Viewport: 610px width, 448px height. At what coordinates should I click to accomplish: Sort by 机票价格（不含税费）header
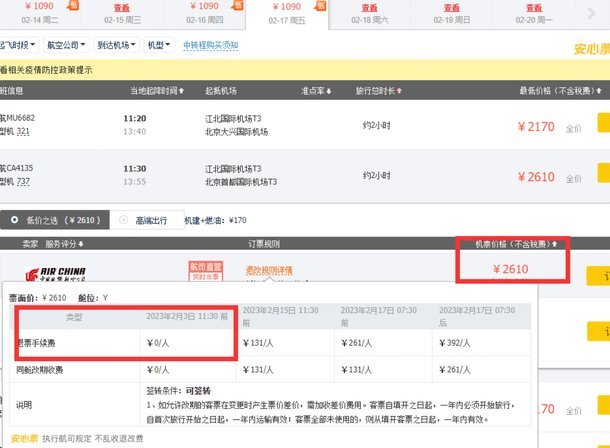pos(516,244)
